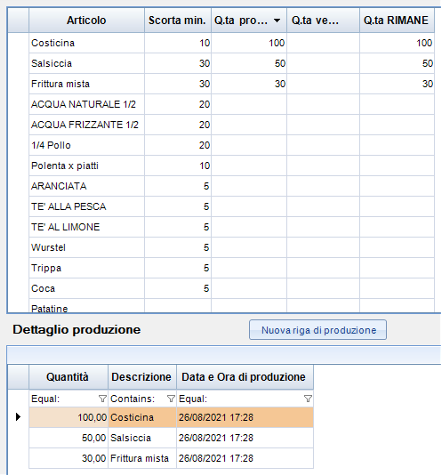441x475 pixels.
Task: Select the Wurstel row
Action: coord(231,248)
